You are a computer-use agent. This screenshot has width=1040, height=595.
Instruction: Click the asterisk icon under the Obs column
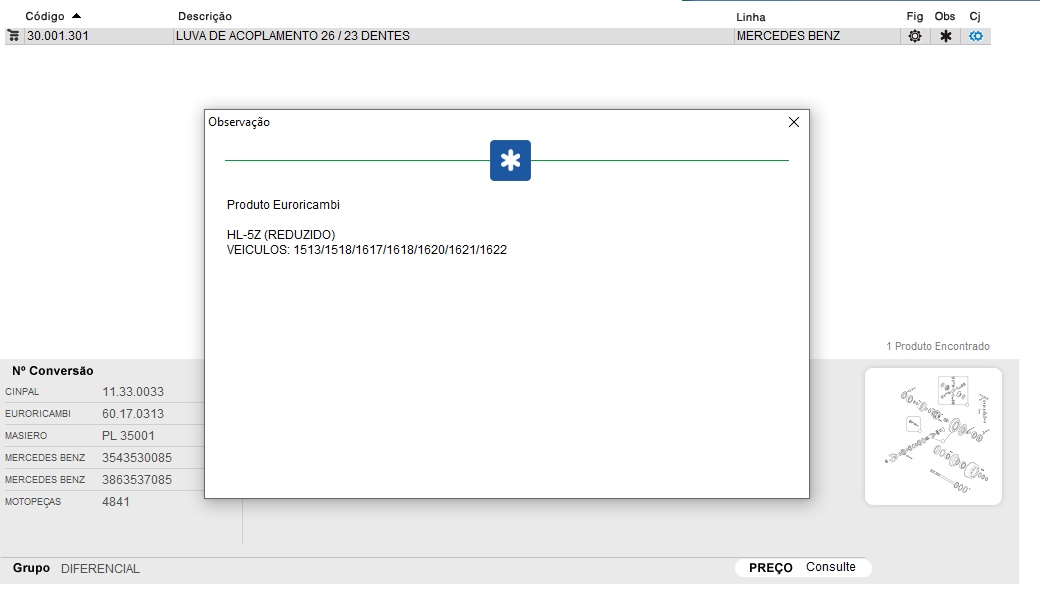tap(945, 36)
